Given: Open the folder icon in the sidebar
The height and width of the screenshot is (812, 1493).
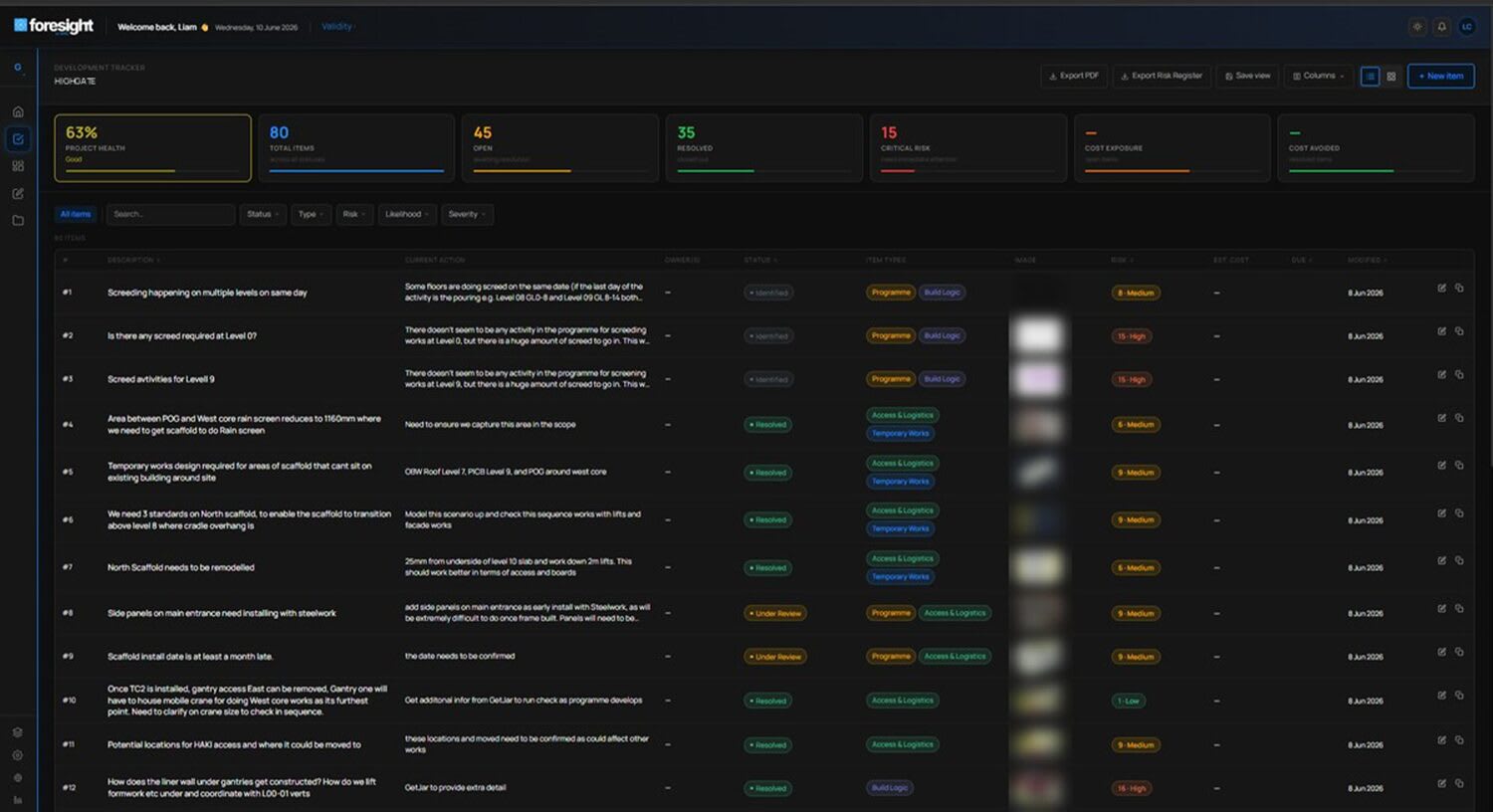Looking at the screenshot, I should pyautogui.click(x=18, y=220).
